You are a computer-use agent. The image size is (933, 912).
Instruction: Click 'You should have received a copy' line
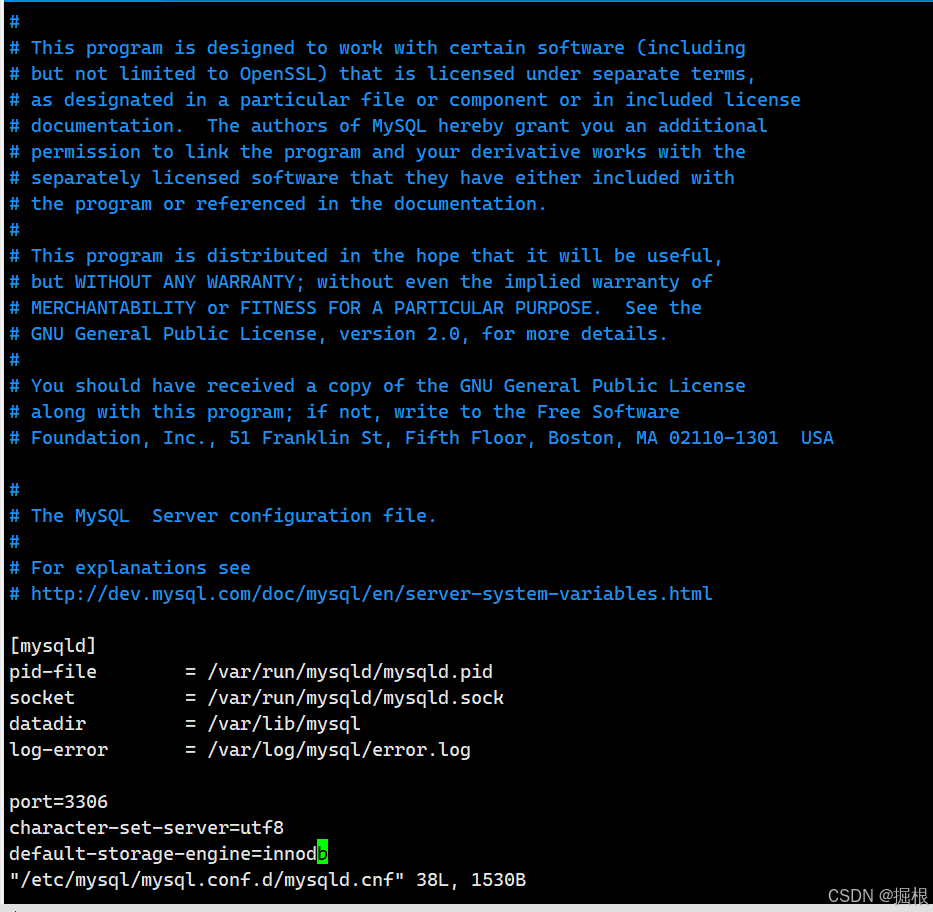pyautogui.click(x=378, y=386)
